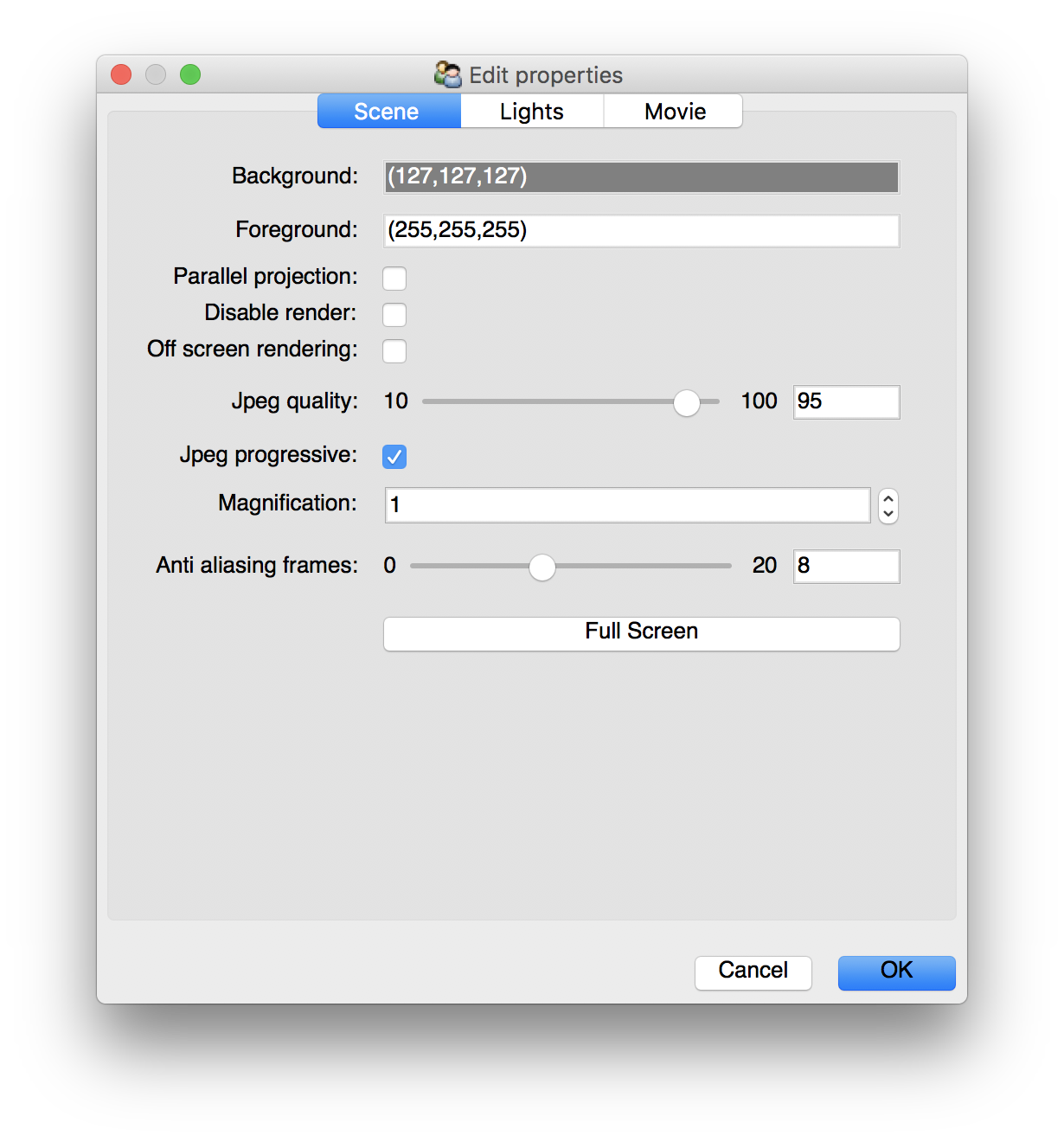
Task: Click the Anti aliasing minimum label 0
Action: (390, 565)
